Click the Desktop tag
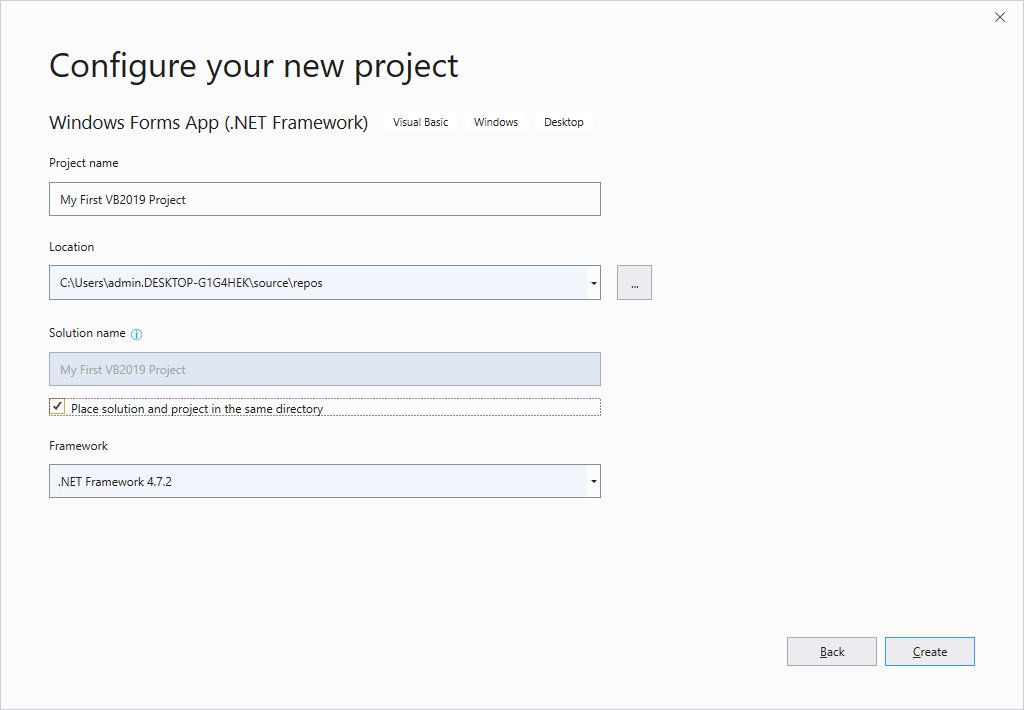The width and height of the screenshot is (1024, 710). pos(564,122)
